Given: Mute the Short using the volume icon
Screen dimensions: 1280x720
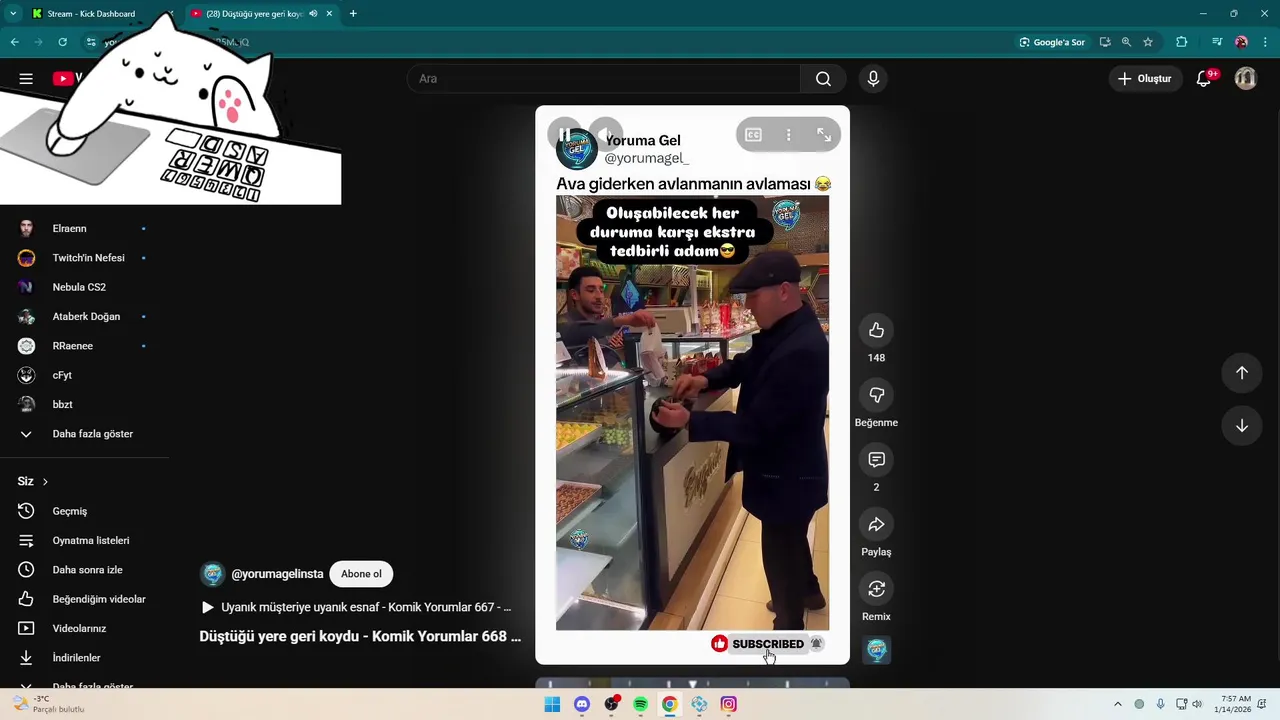Looking at the screenshot, I should 605,135.
